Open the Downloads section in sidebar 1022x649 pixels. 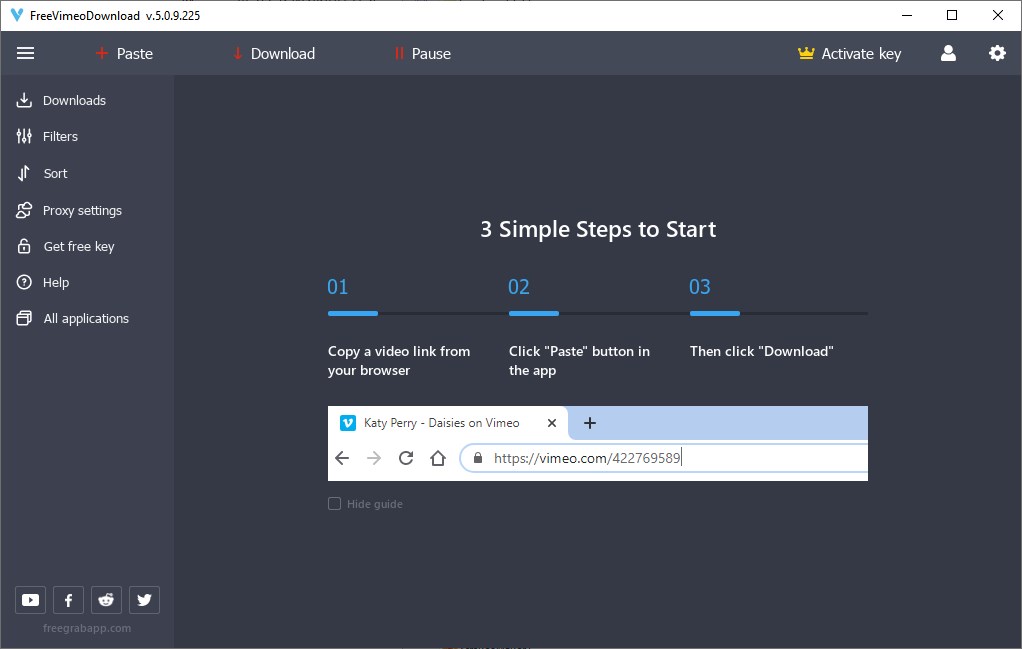(x=73, y=100)
